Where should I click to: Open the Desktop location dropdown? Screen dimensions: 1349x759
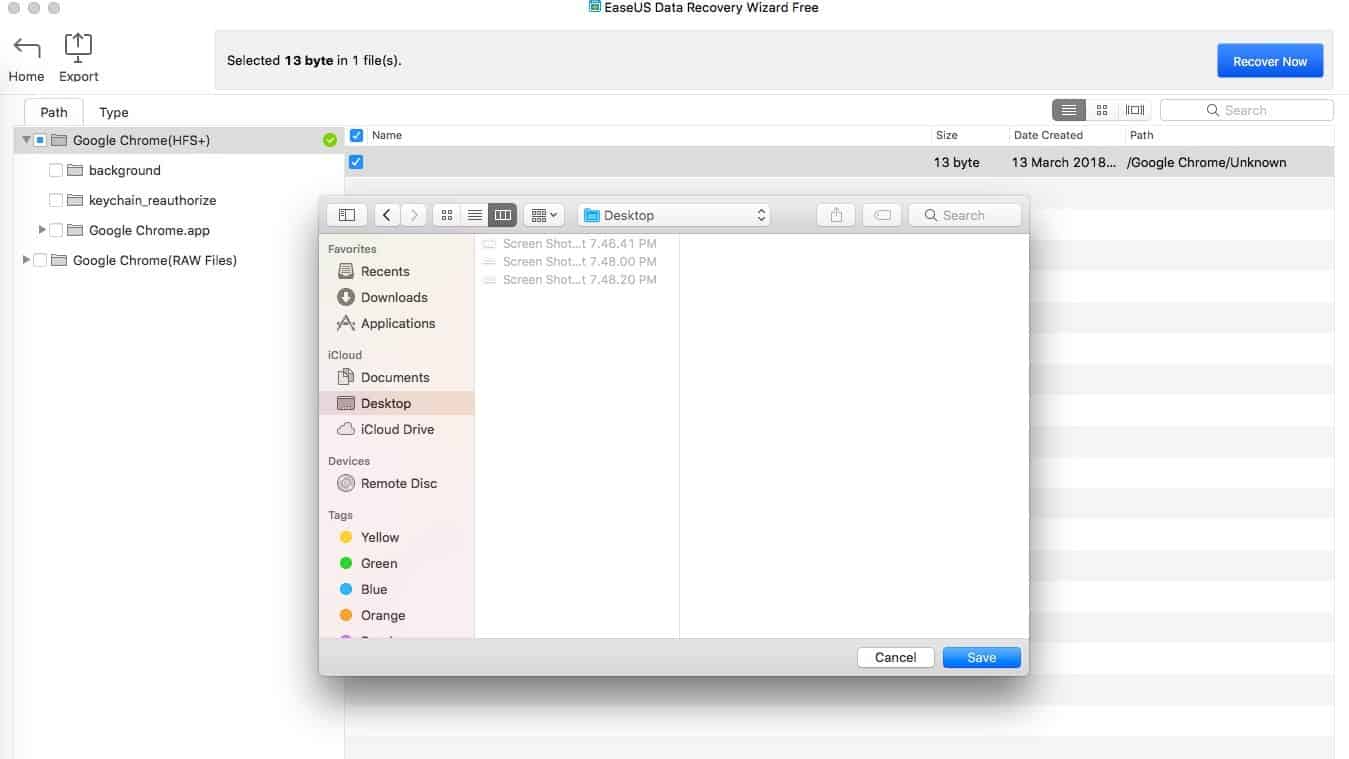coord(674,215)
